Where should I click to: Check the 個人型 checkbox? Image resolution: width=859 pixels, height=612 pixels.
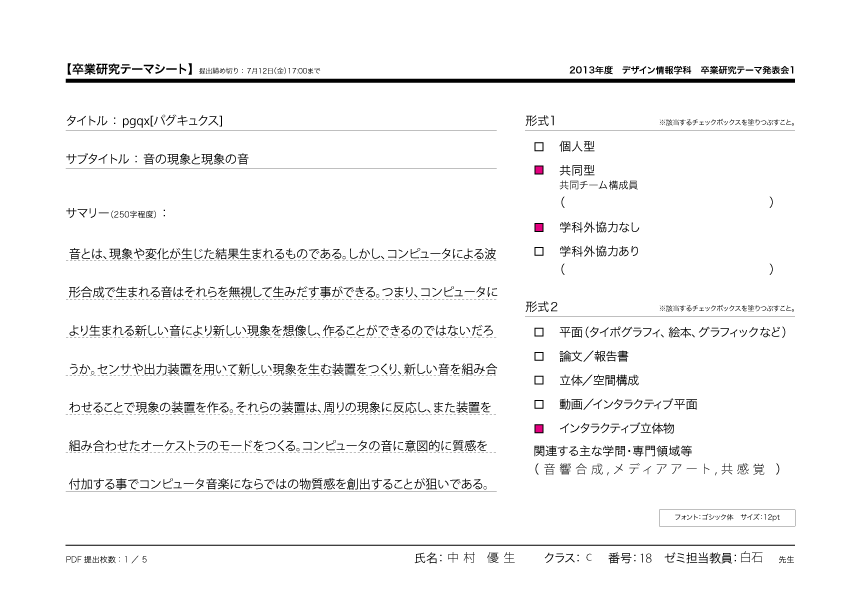click(x=539, y=147)
